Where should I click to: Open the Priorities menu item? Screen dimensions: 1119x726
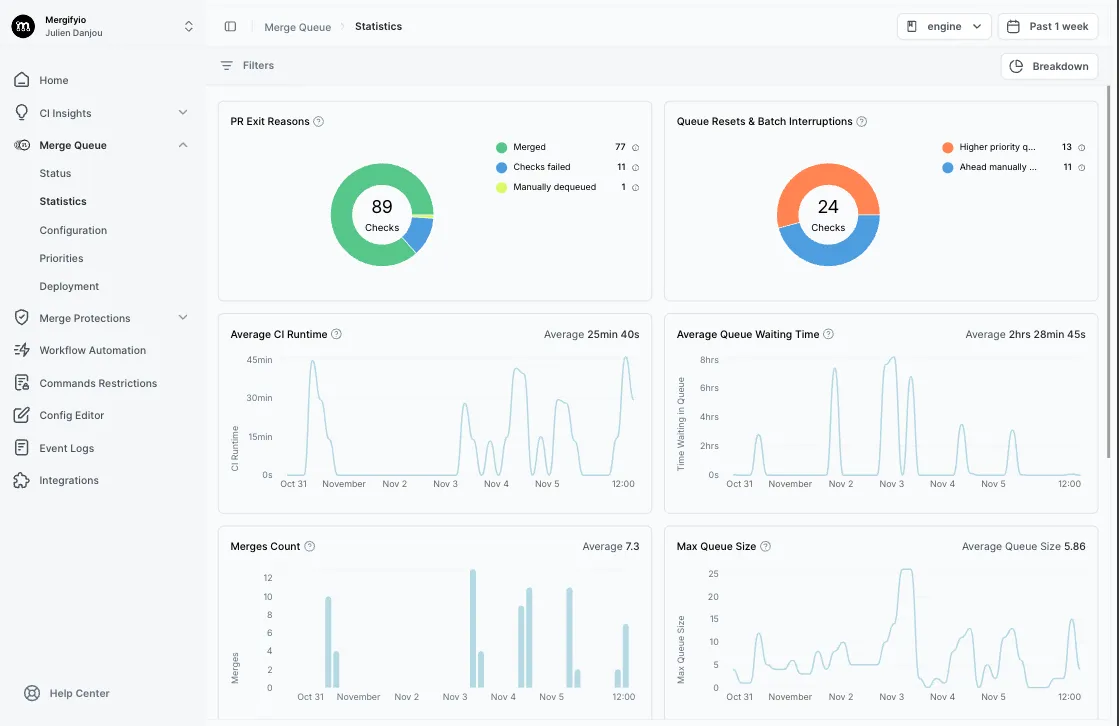tap(61, 258)
